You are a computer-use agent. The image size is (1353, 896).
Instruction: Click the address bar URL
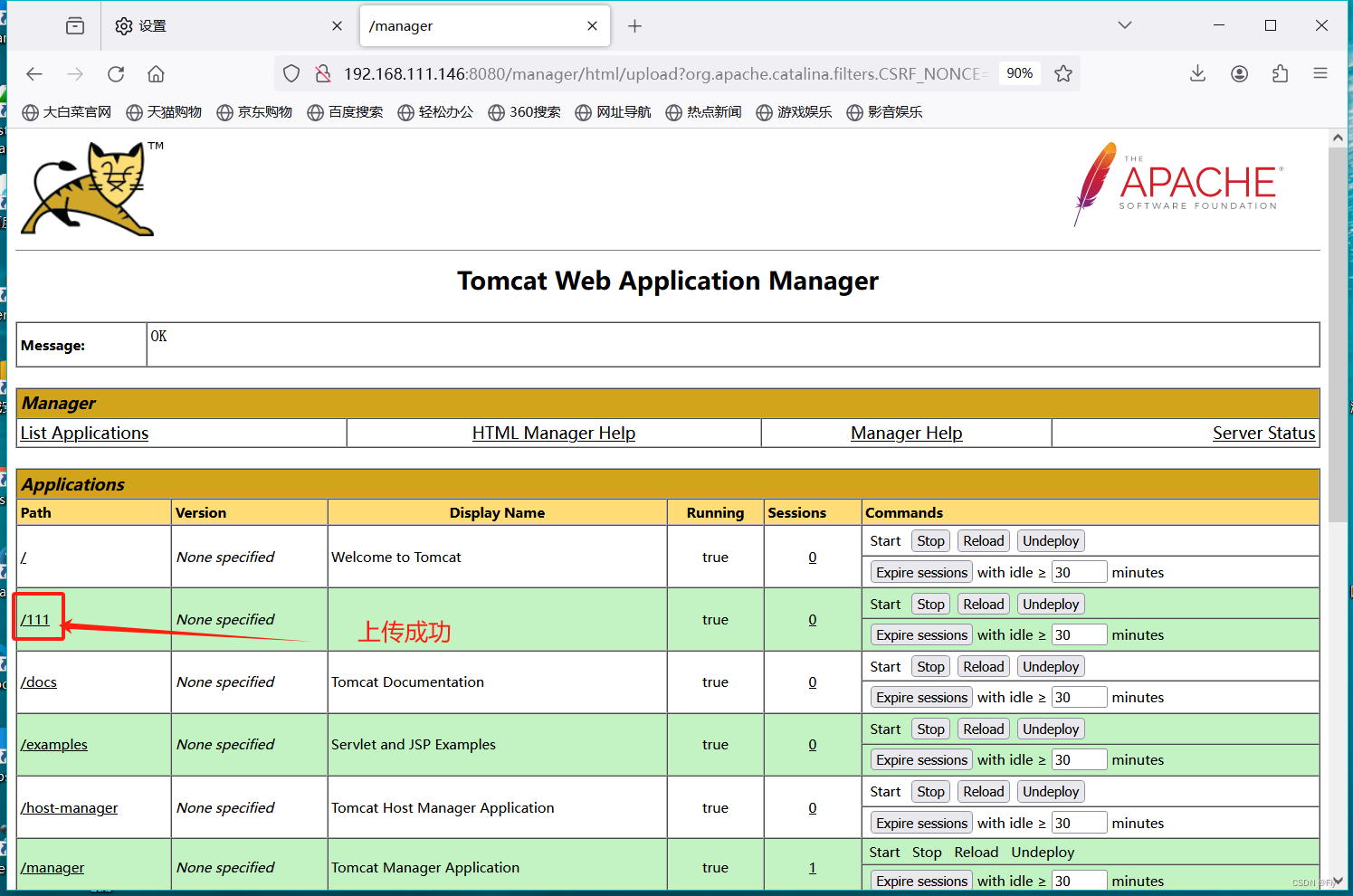(665, 74)
